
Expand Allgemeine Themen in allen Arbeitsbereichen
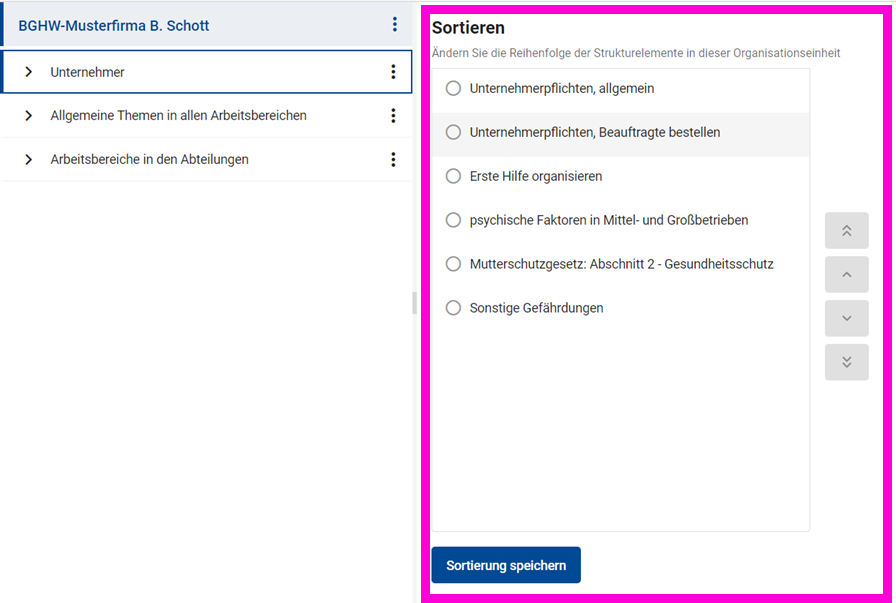coord(28,116)
